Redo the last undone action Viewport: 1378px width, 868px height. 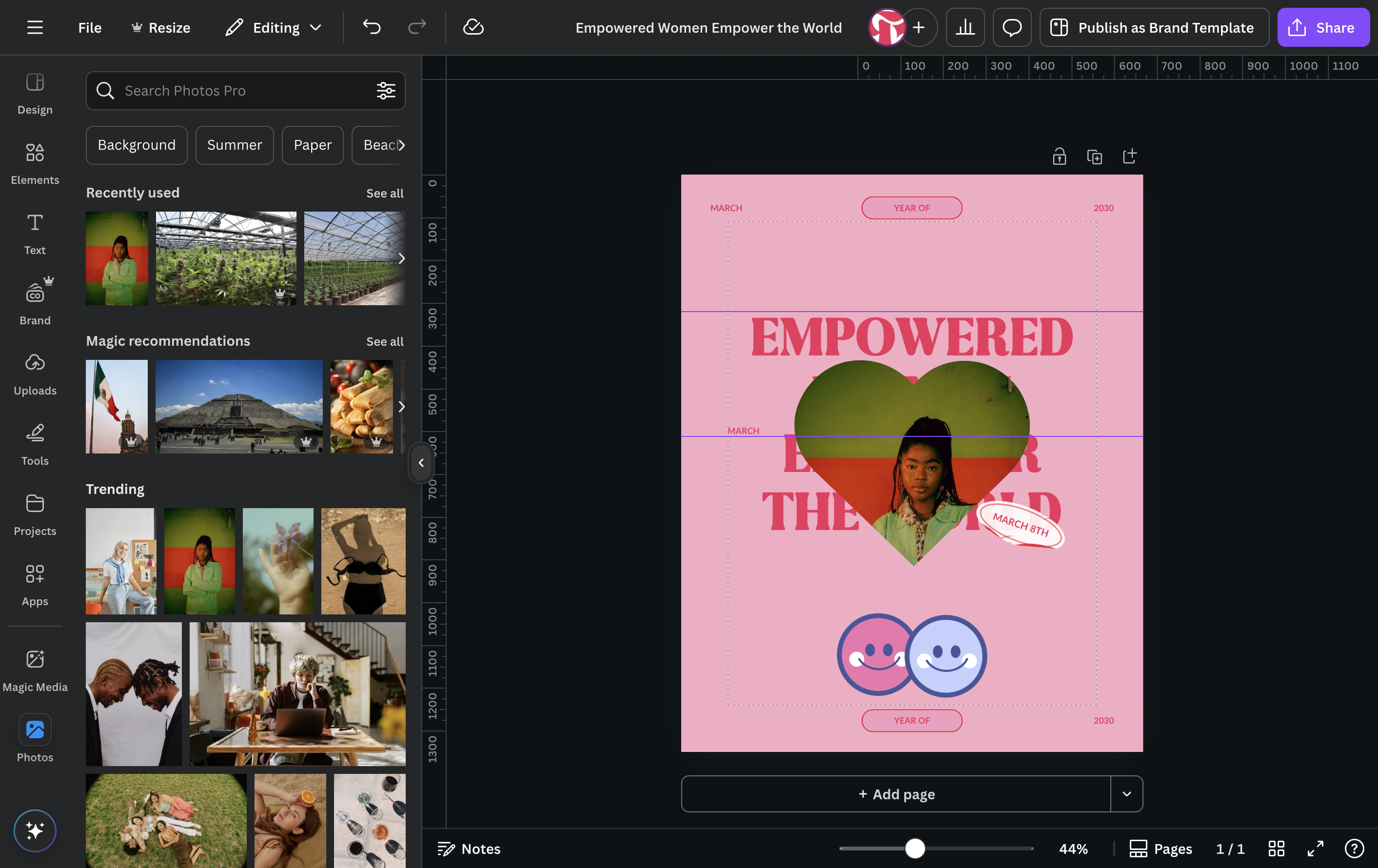tap(417, 27)
